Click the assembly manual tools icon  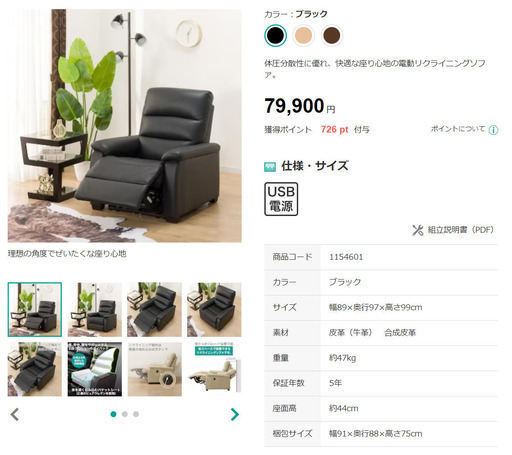click(x=417, y=230)
